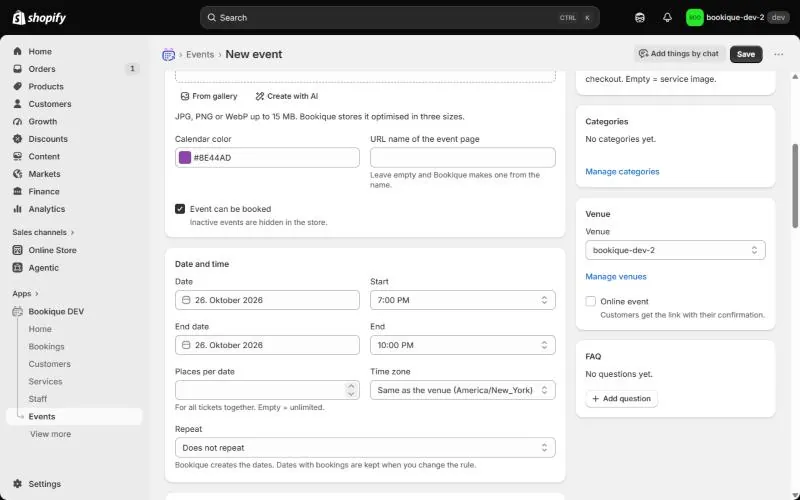This screenshot has width=800, height=500.
Task: Click the Bookique app icon in breadcrumb
Action: [168, 55]
